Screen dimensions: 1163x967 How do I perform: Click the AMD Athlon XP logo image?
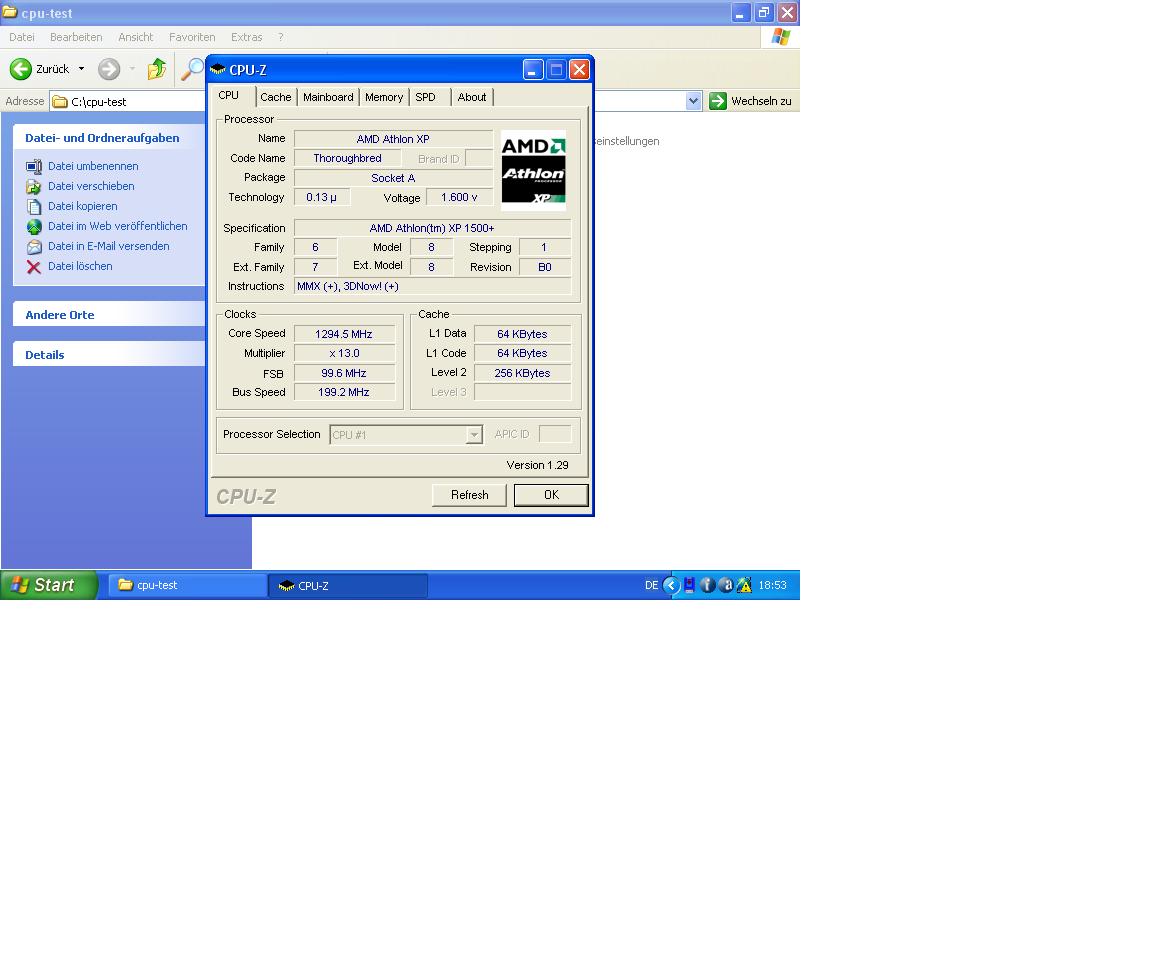(533, 170)
